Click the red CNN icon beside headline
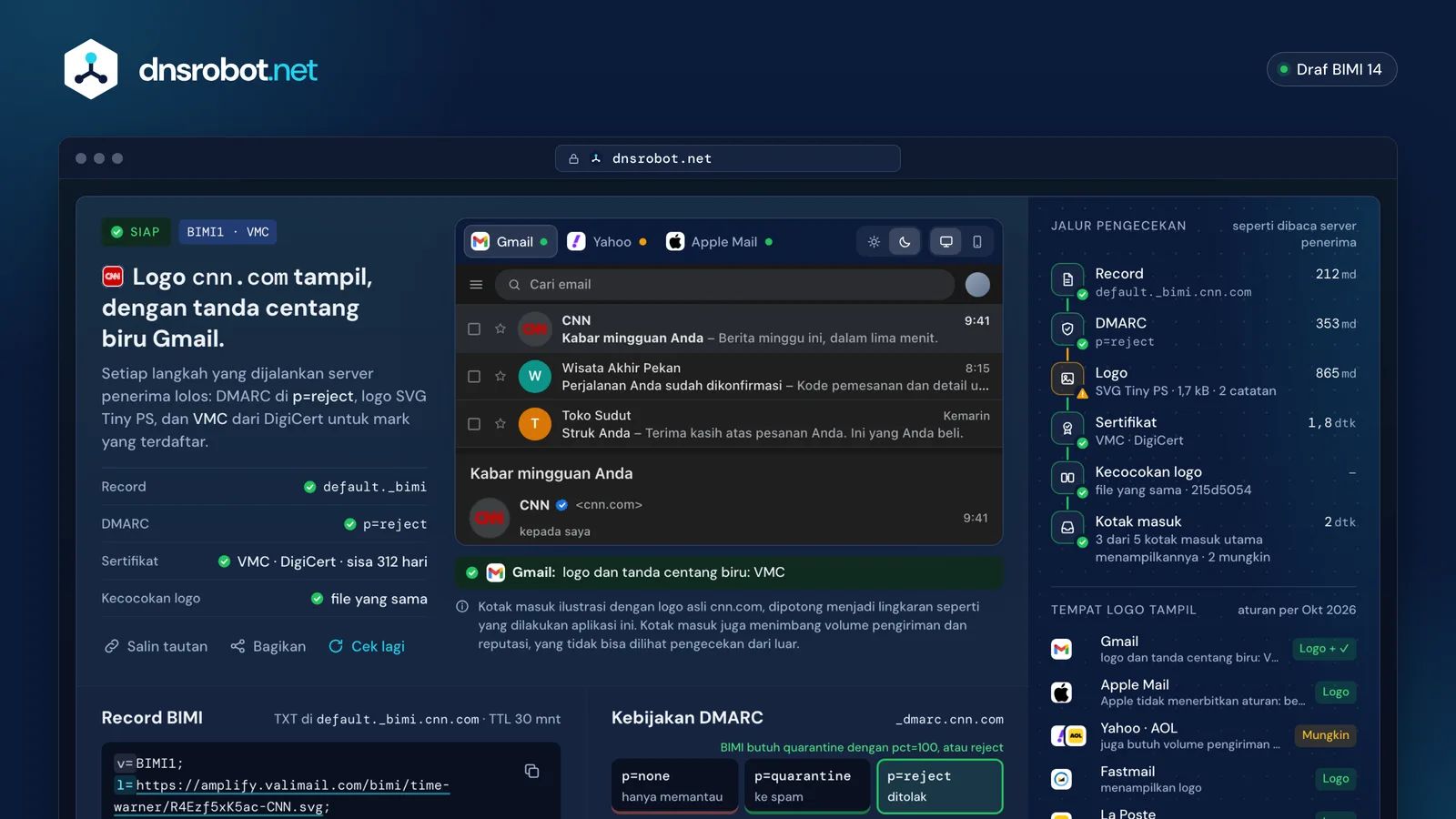This screenshot has height=819, width=1456. coord(113,276)
